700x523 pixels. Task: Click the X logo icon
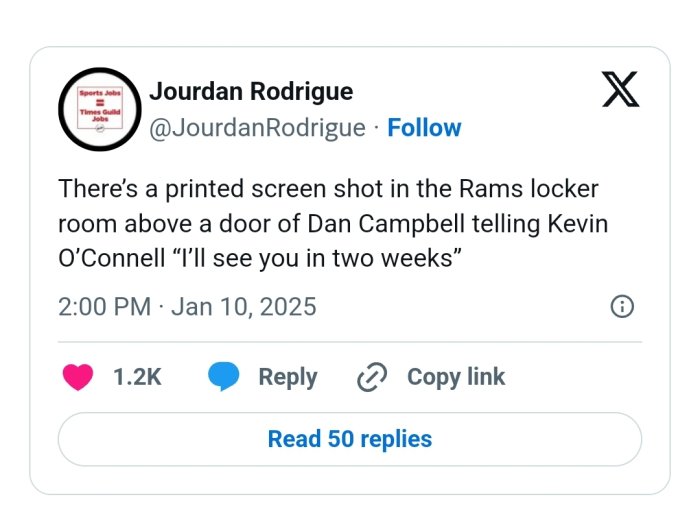point(621,91)
